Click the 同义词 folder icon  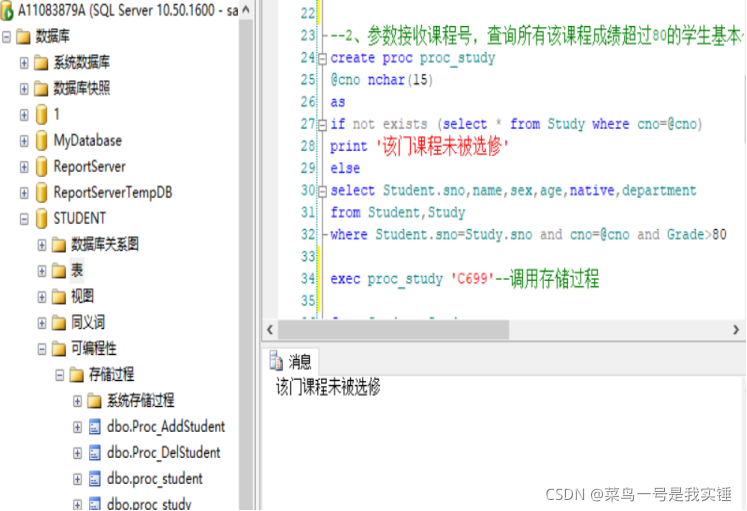click(x=59, y=323)
